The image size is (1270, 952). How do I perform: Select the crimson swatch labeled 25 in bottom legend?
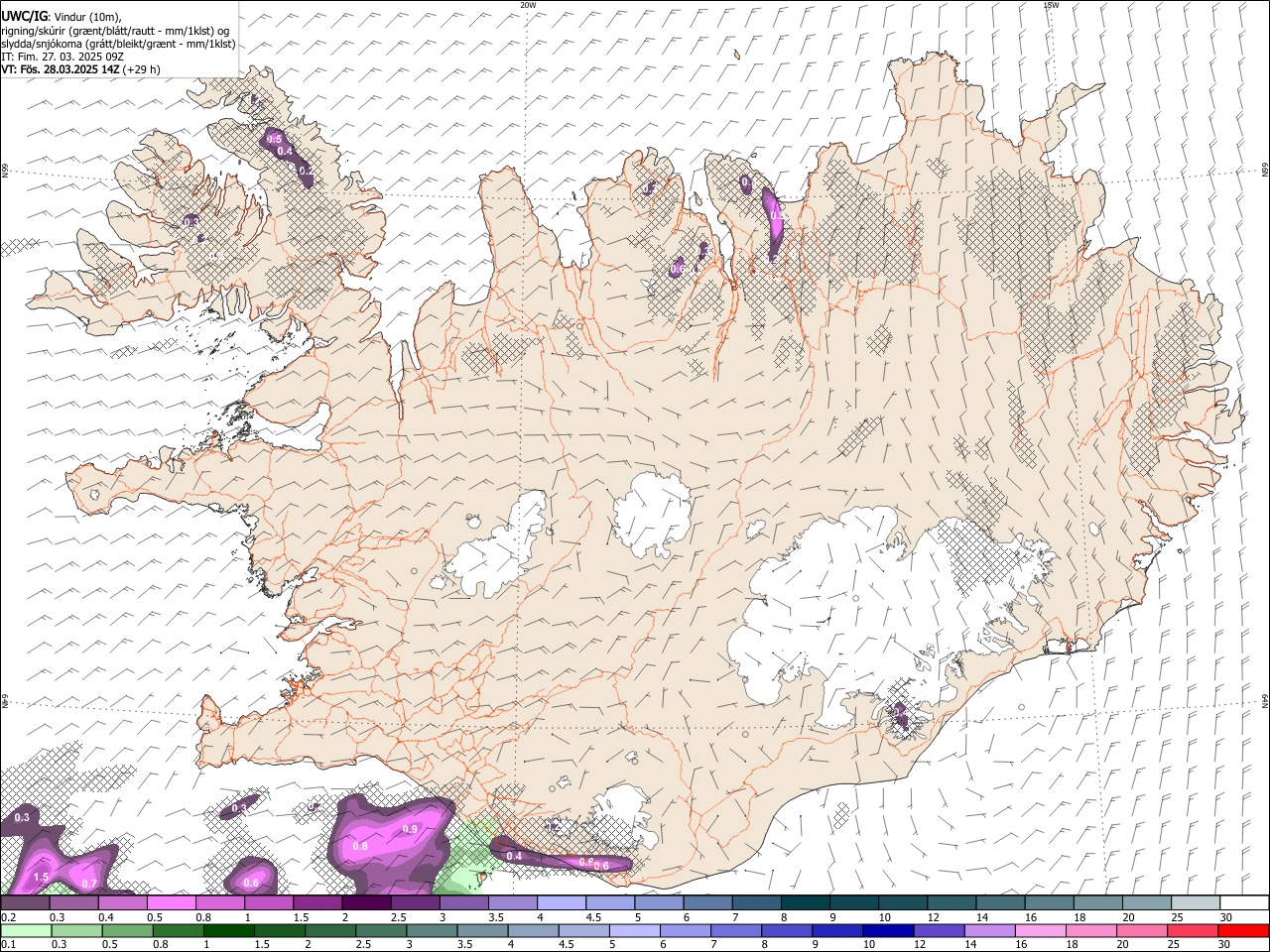click(x=1192, y=930)
